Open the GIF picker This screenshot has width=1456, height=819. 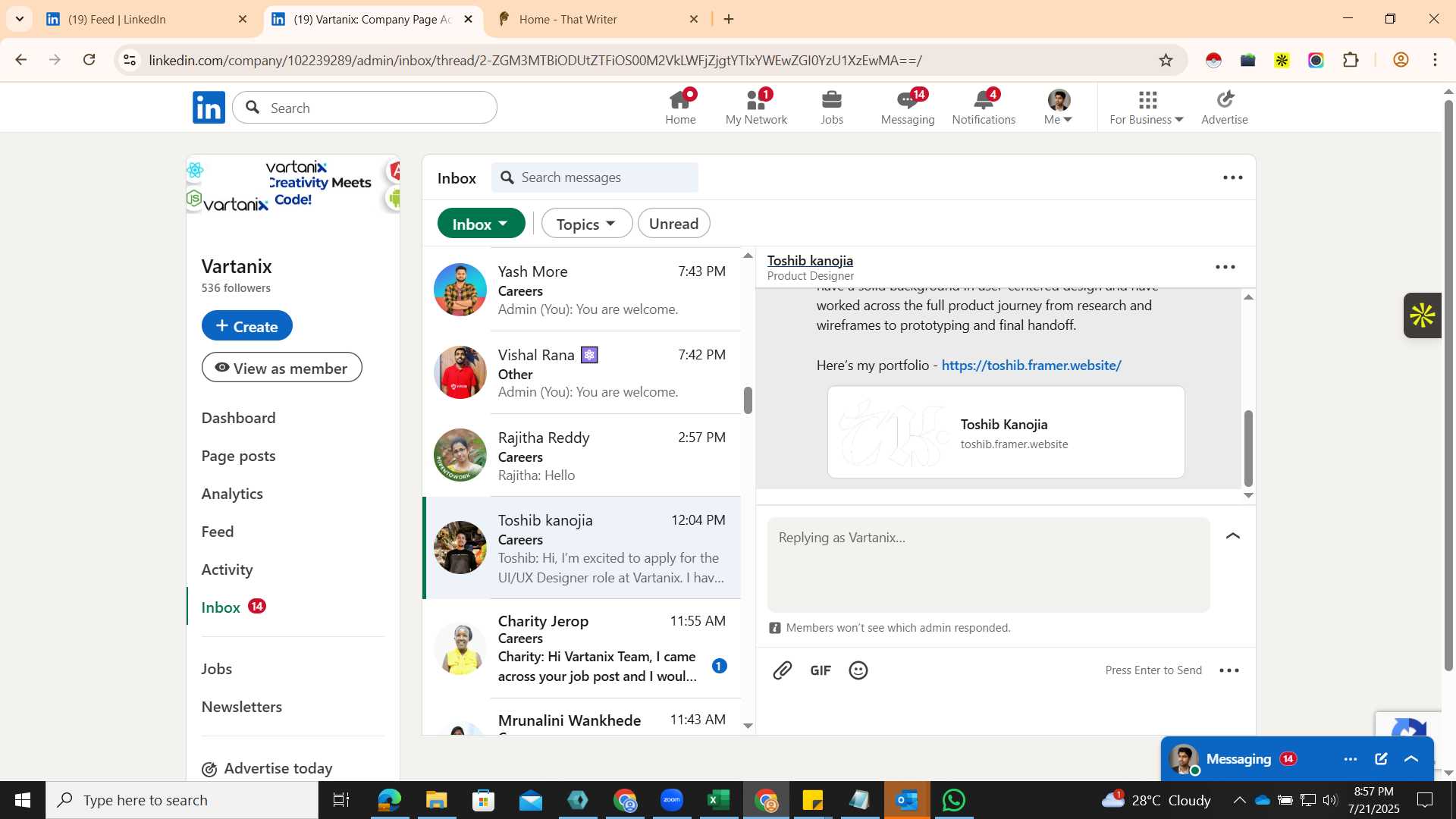coord(821,670)
